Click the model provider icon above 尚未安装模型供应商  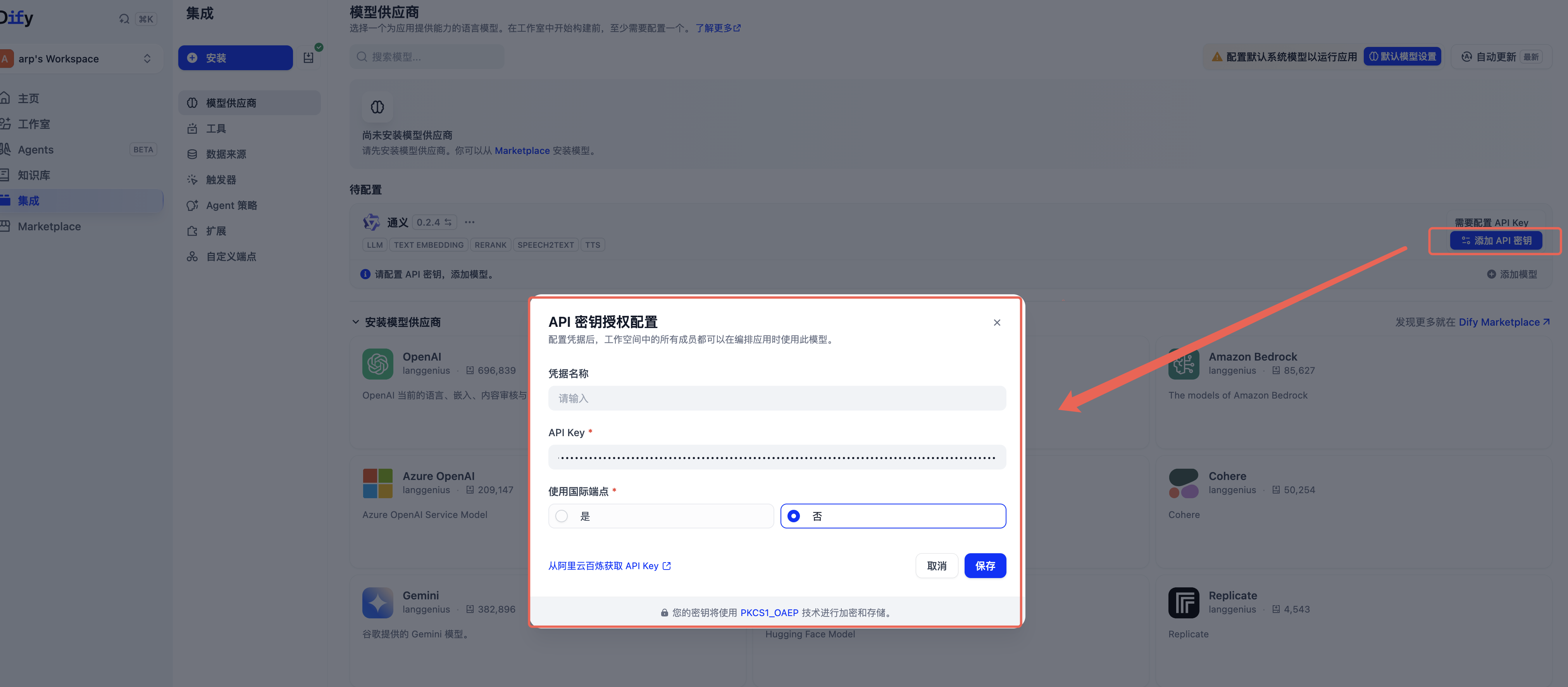coord(377,107)
